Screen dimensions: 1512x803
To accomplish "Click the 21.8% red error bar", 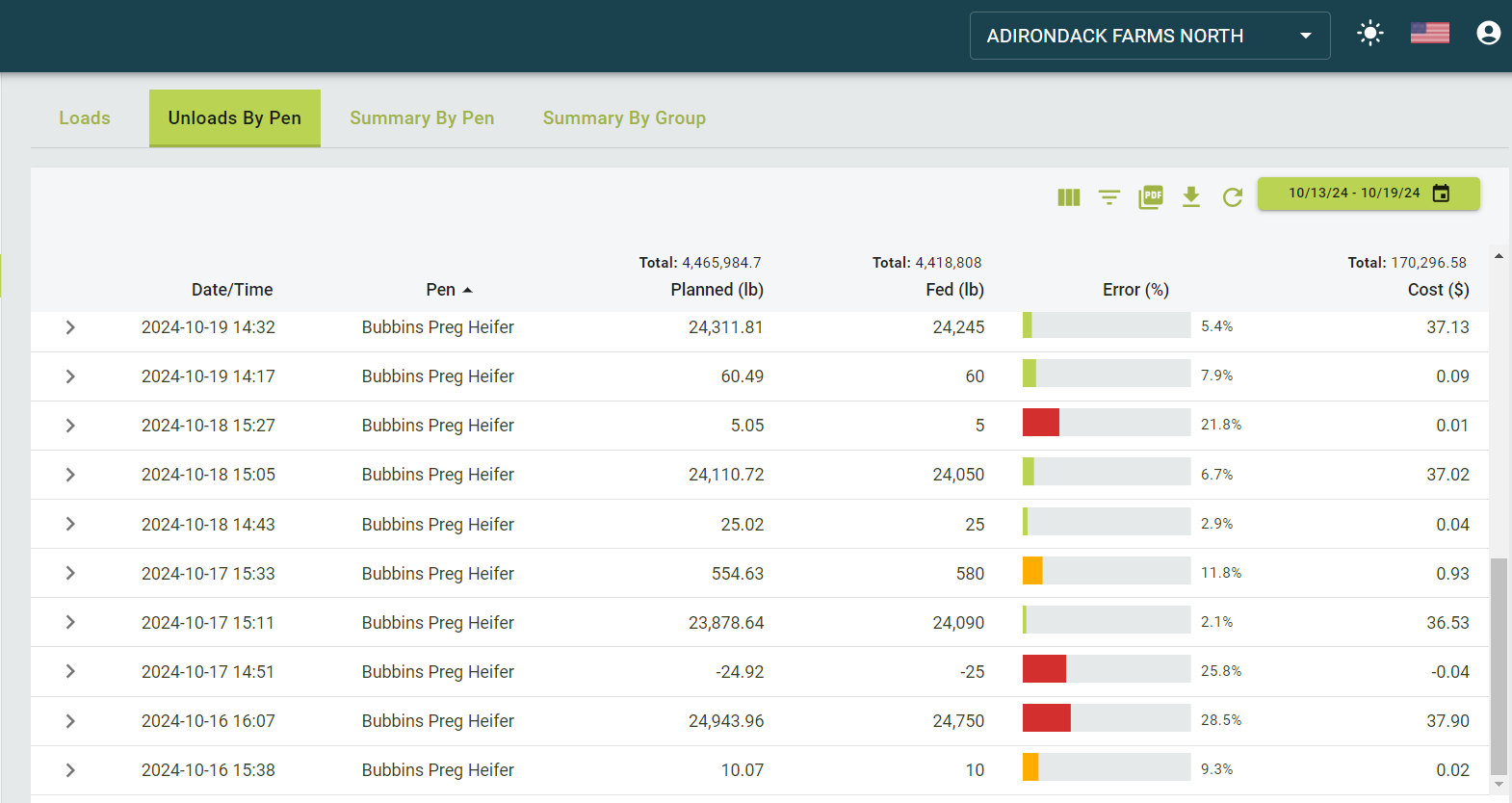I will point(1041,423).
